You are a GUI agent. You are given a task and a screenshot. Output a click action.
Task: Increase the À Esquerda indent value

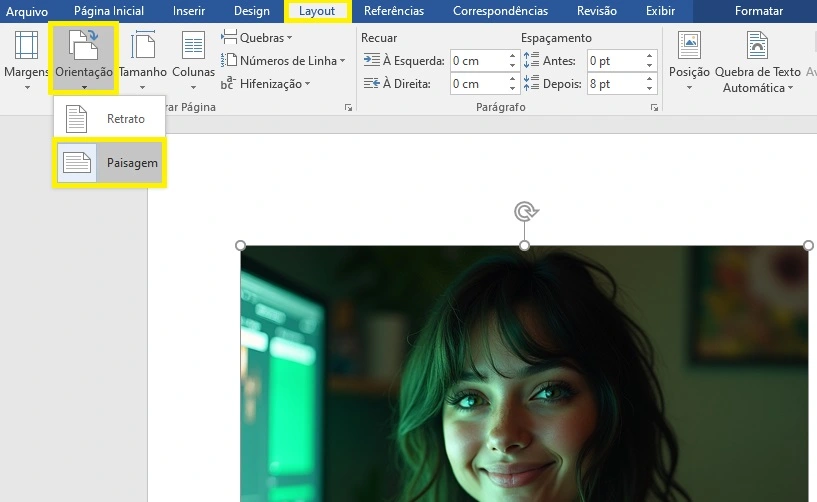tap(513, 56)
